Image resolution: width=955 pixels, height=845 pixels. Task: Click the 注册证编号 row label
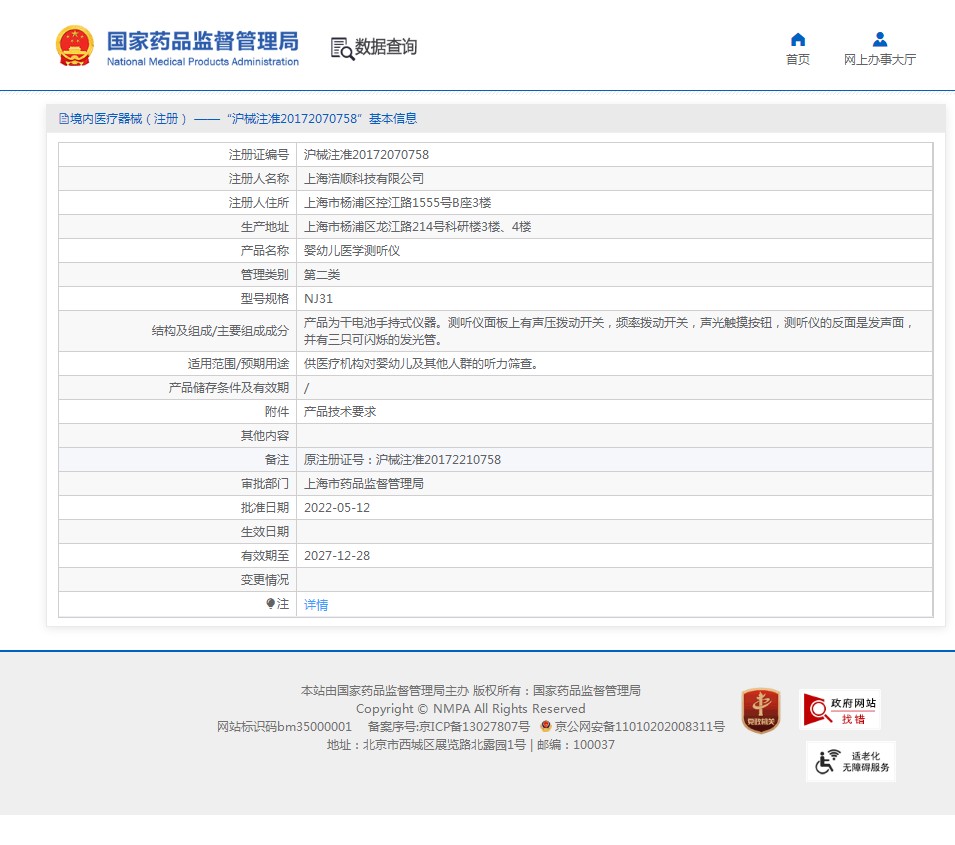(258, 155)
